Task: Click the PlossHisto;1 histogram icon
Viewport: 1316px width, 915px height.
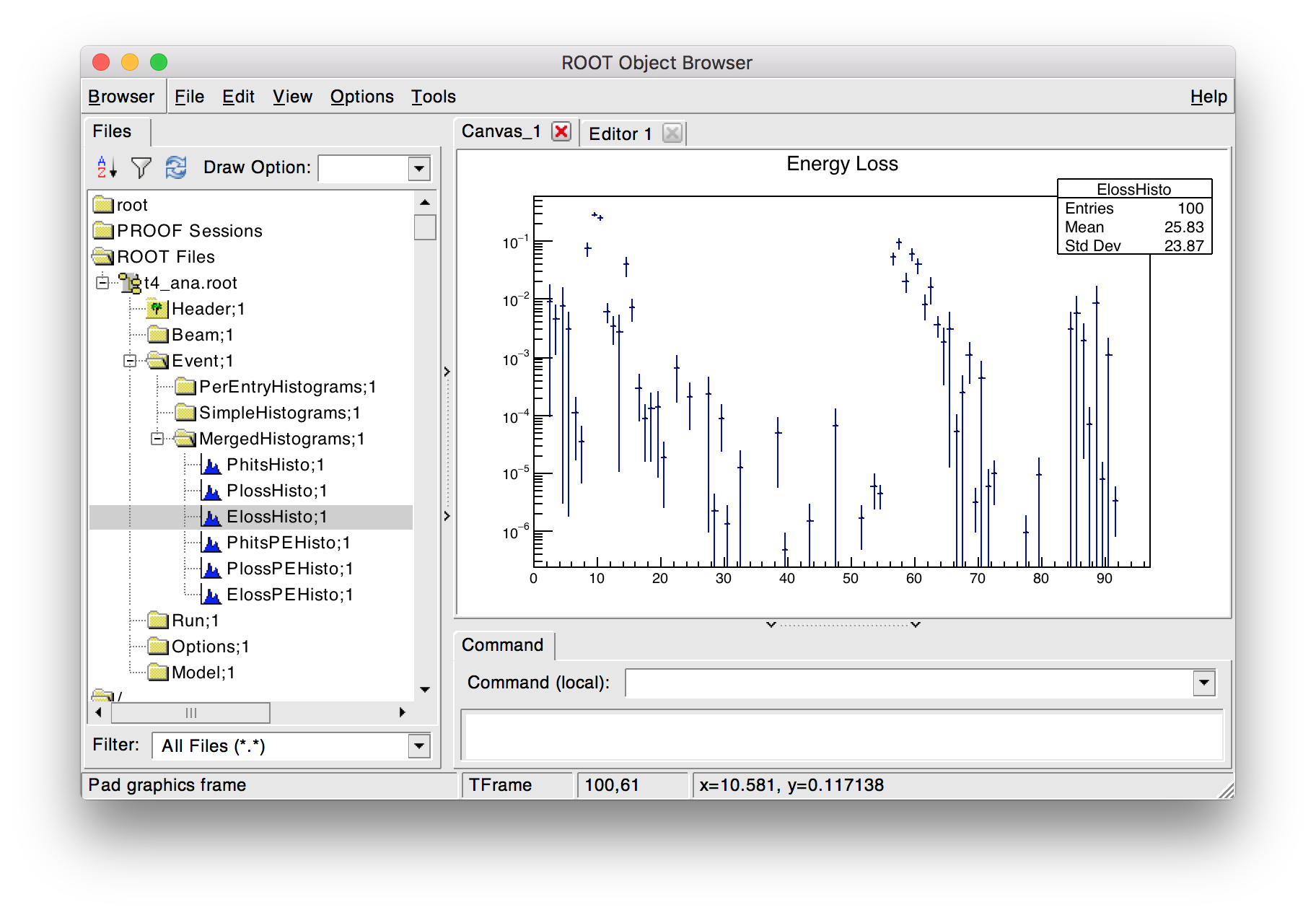Action: [x=211, y=491]
